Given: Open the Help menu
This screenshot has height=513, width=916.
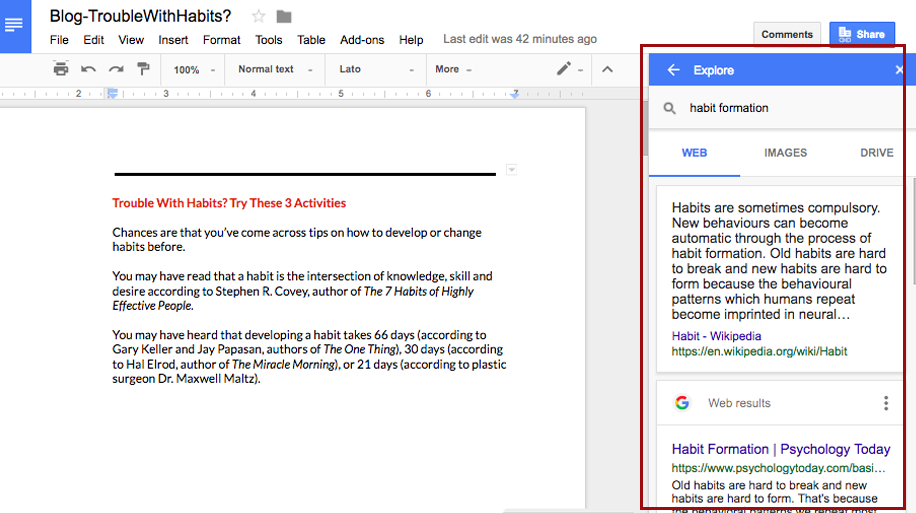Looking at the screenshot, I should [411, 40].
